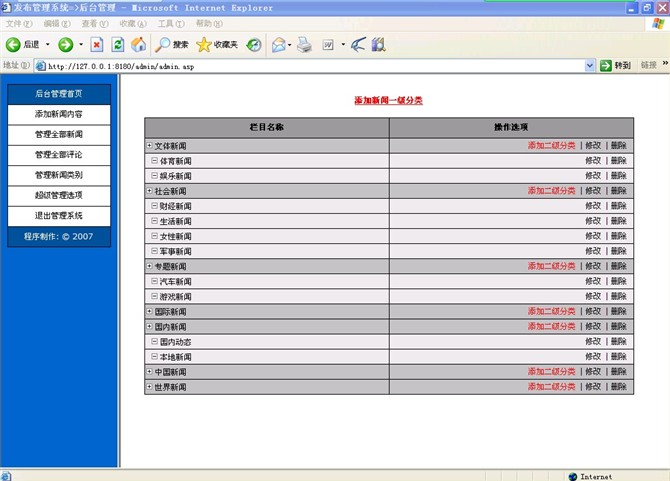Viewport: 670px width, 481px height.
Task: Toggle the 专题新闻 category expander
Action: (x=150, y=266)
